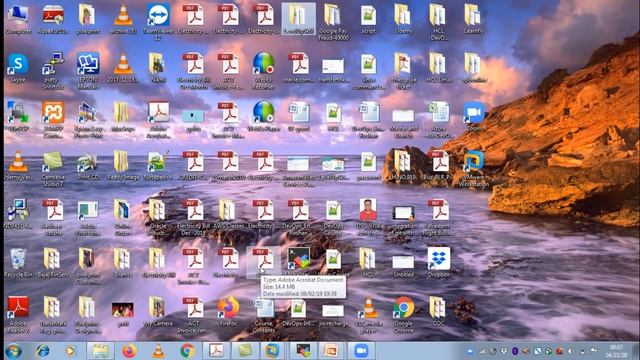The image size is (640, 360).
Task: Open the Udemy folder
Action: pyautogui.click(x=403, y=19)
